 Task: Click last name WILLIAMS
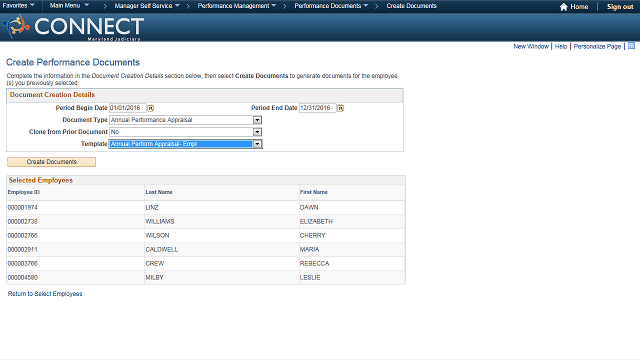click(x=160, y=222)
